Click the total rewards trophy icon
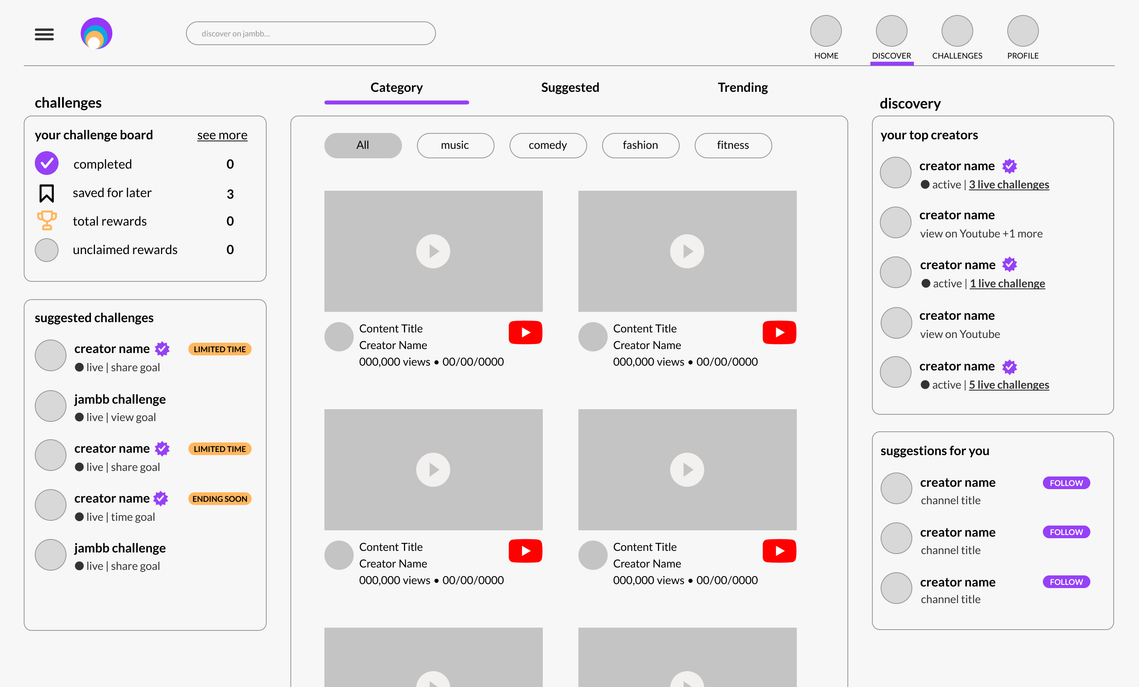The width and height of the screenshot is (1139, 687). [x=47, y=220]
